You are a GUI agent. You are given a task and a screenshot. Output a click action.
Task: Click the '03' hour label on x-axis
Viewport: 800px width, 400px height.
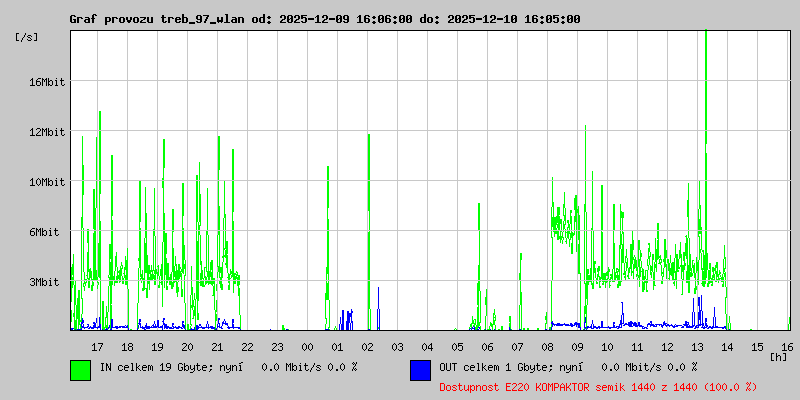[x=397, y=347]
